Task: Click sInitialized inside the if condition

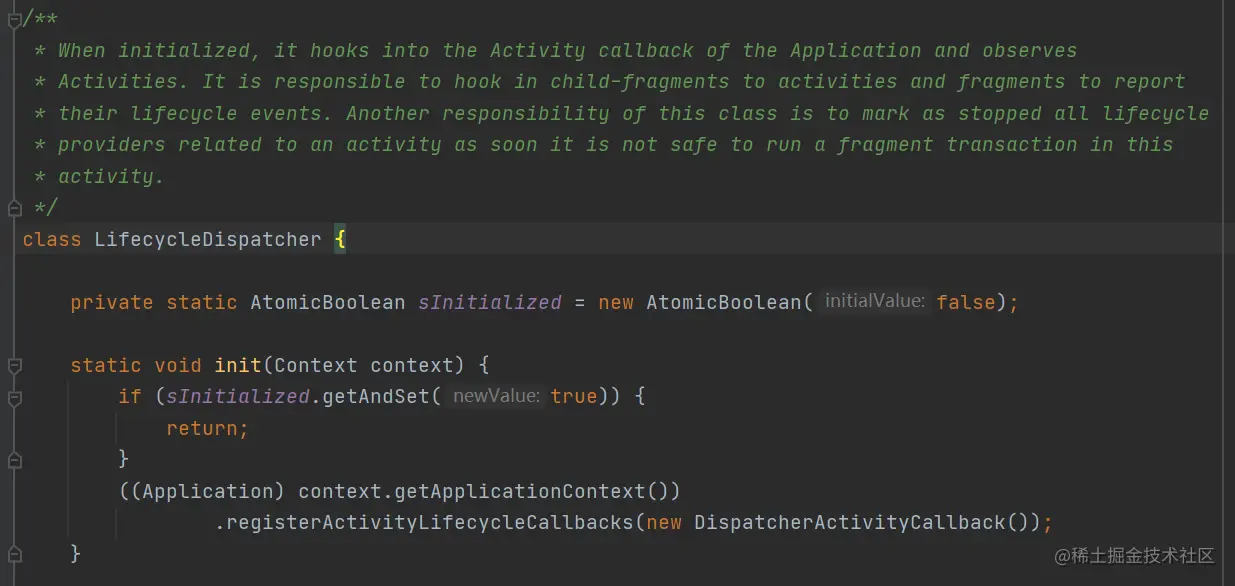Action: (x=238, y=397)
